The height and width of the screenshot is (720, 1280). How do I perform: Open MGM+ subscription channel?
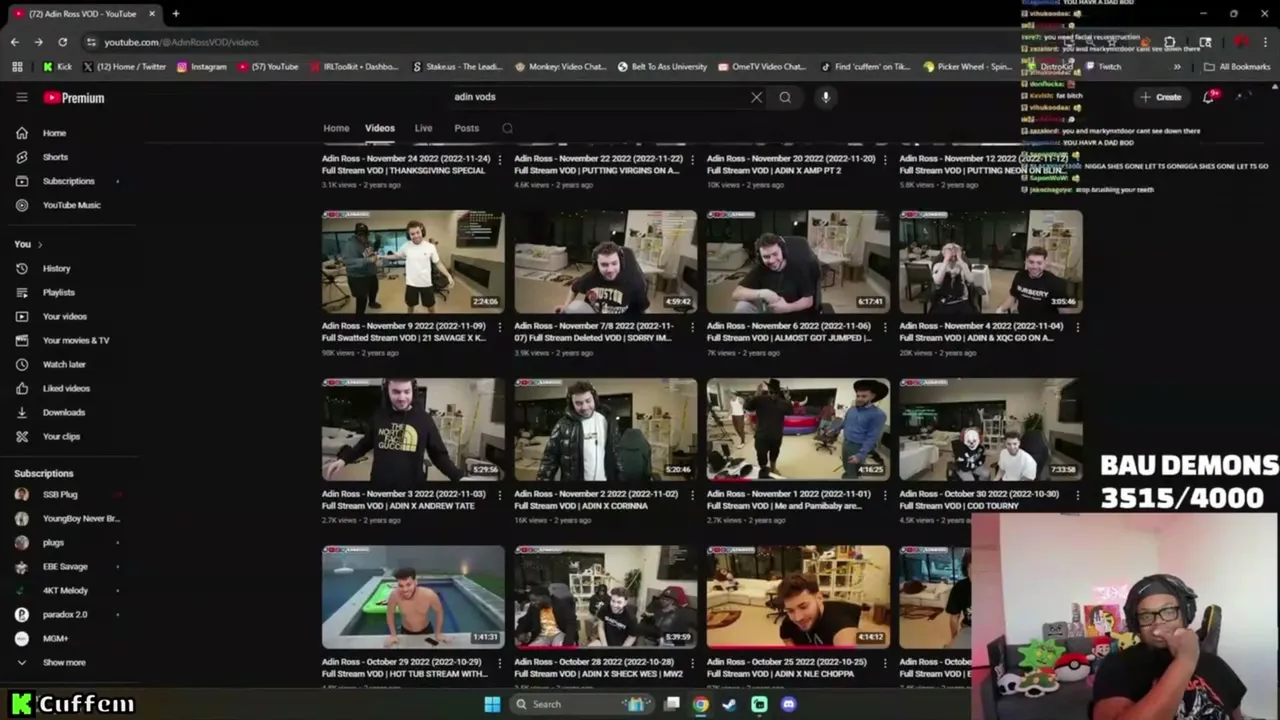[x=55, y=638]
